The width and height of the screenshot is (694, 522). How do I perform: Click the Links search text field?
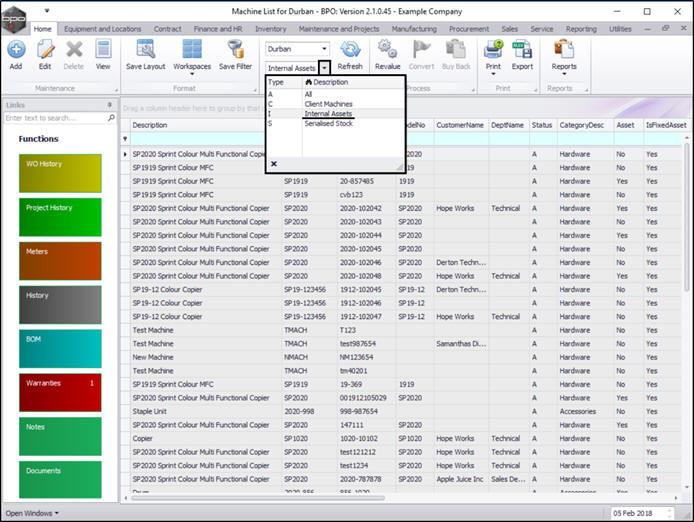[x=55, y=118]
